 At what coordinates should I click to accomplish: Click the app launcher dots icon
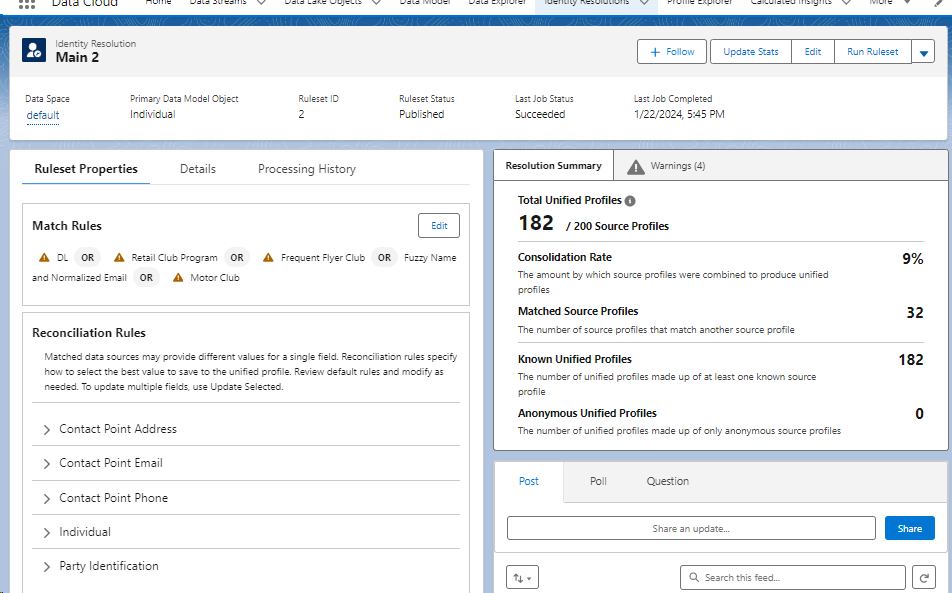27,3
